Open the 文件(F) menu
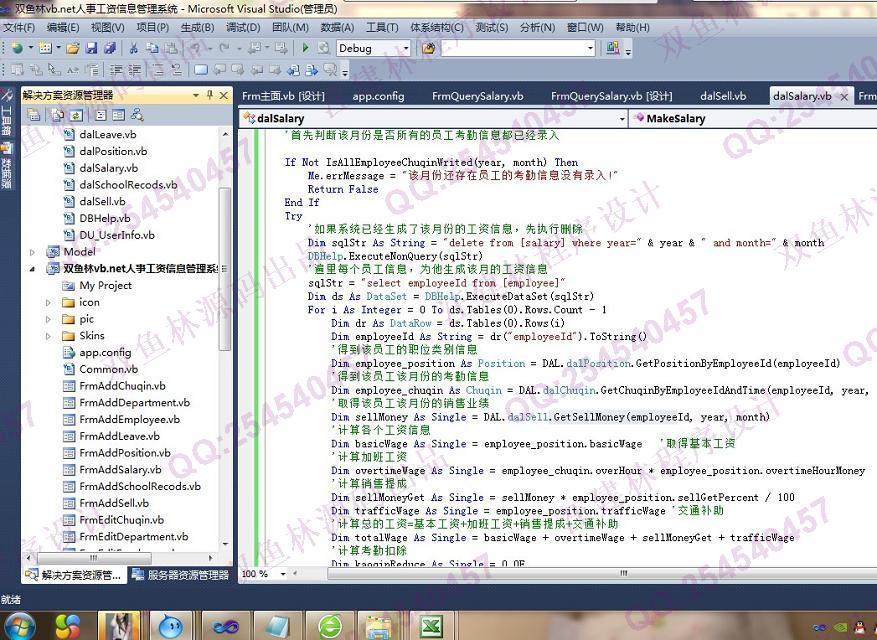This screenshot has width=877, height=640. (x=18, y=27)
